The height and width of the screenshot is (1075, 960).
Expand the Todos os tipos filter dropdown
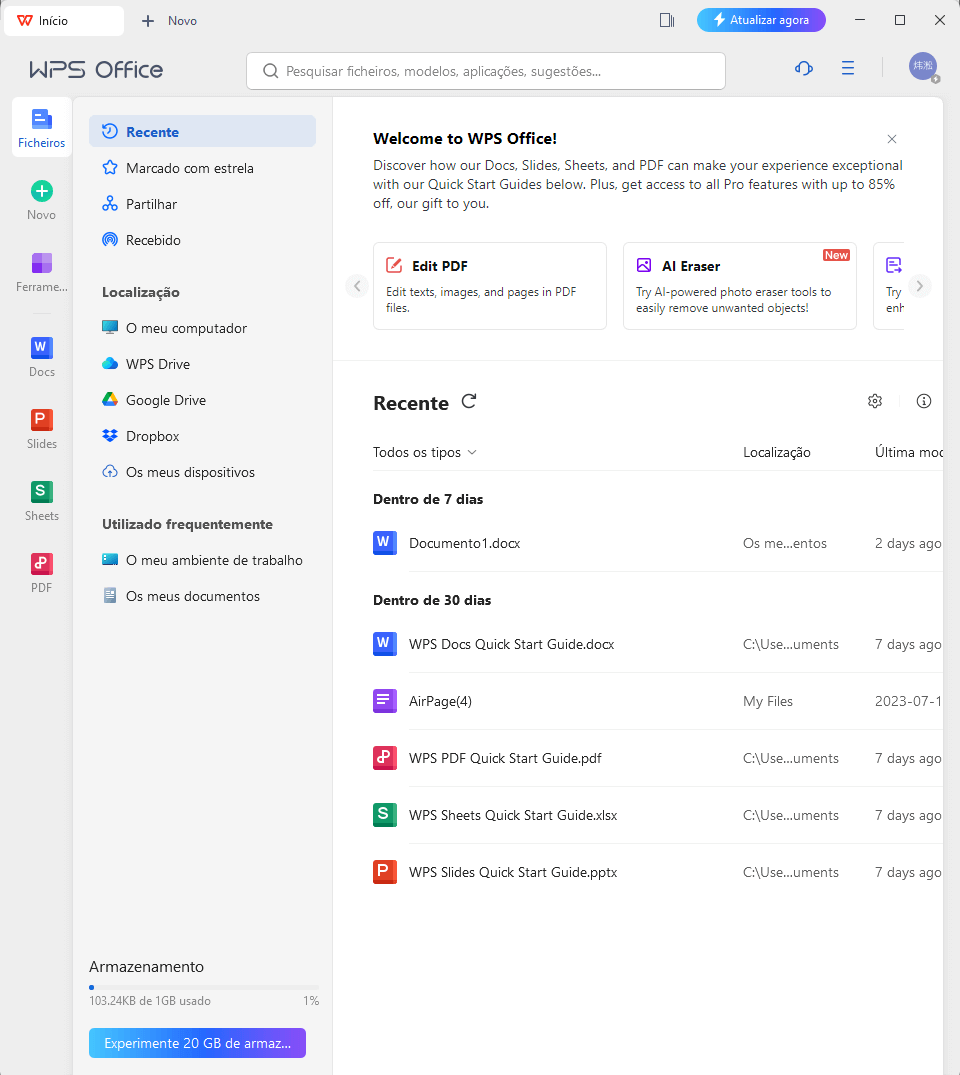[424, 452]
